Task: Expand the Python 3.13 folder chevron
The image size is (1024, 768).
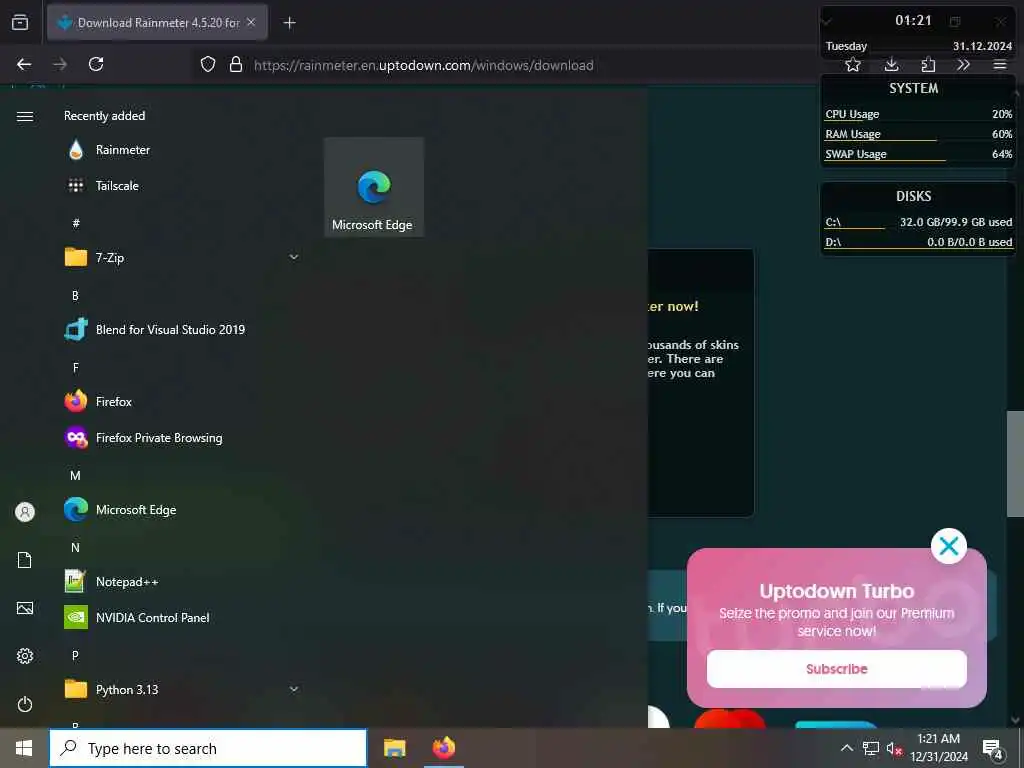Action: click(294, 689)
